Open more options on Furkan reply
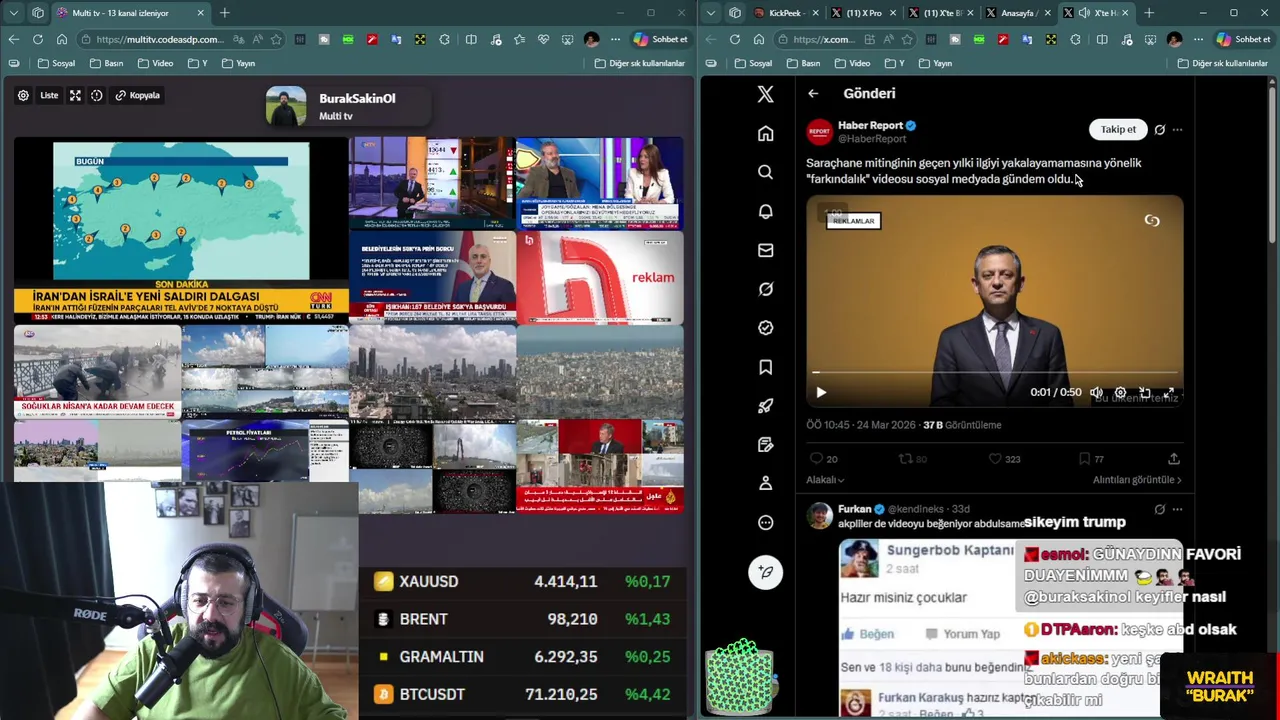 point(1177,509)
